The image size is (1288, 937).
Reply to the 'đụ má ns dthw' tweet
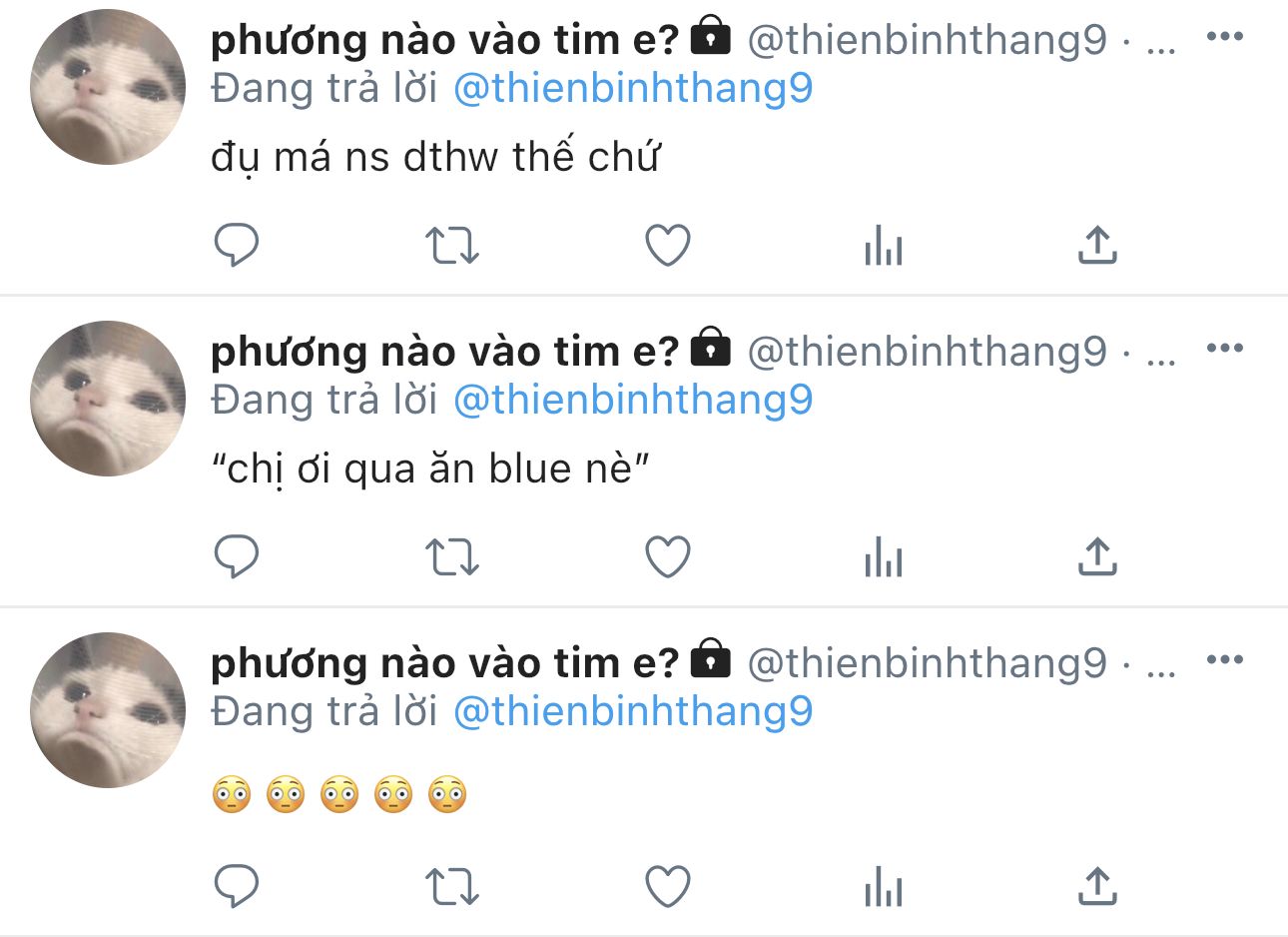click(x=237, y=245)
